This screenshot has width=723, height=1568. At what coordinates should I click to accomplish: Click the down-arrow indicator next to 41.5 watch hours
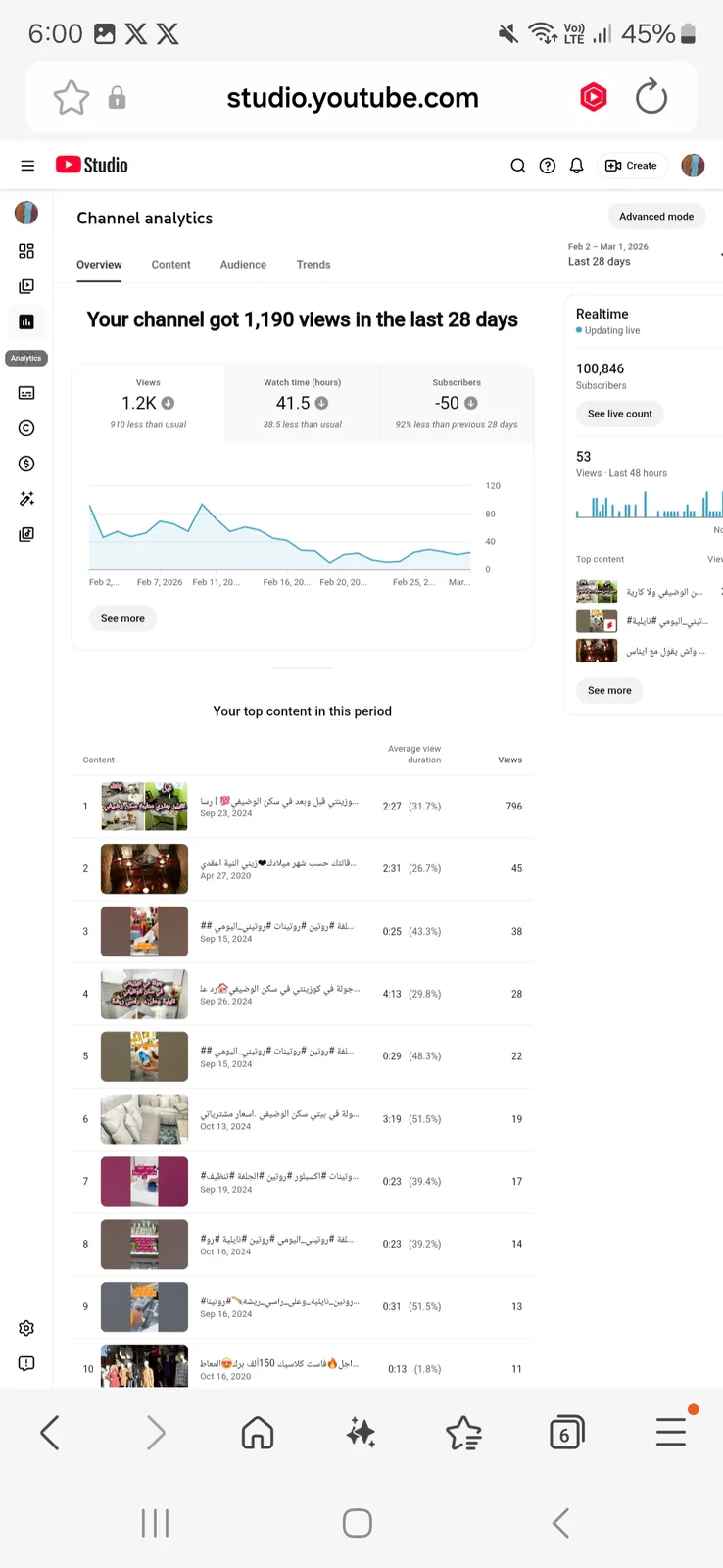322,403
